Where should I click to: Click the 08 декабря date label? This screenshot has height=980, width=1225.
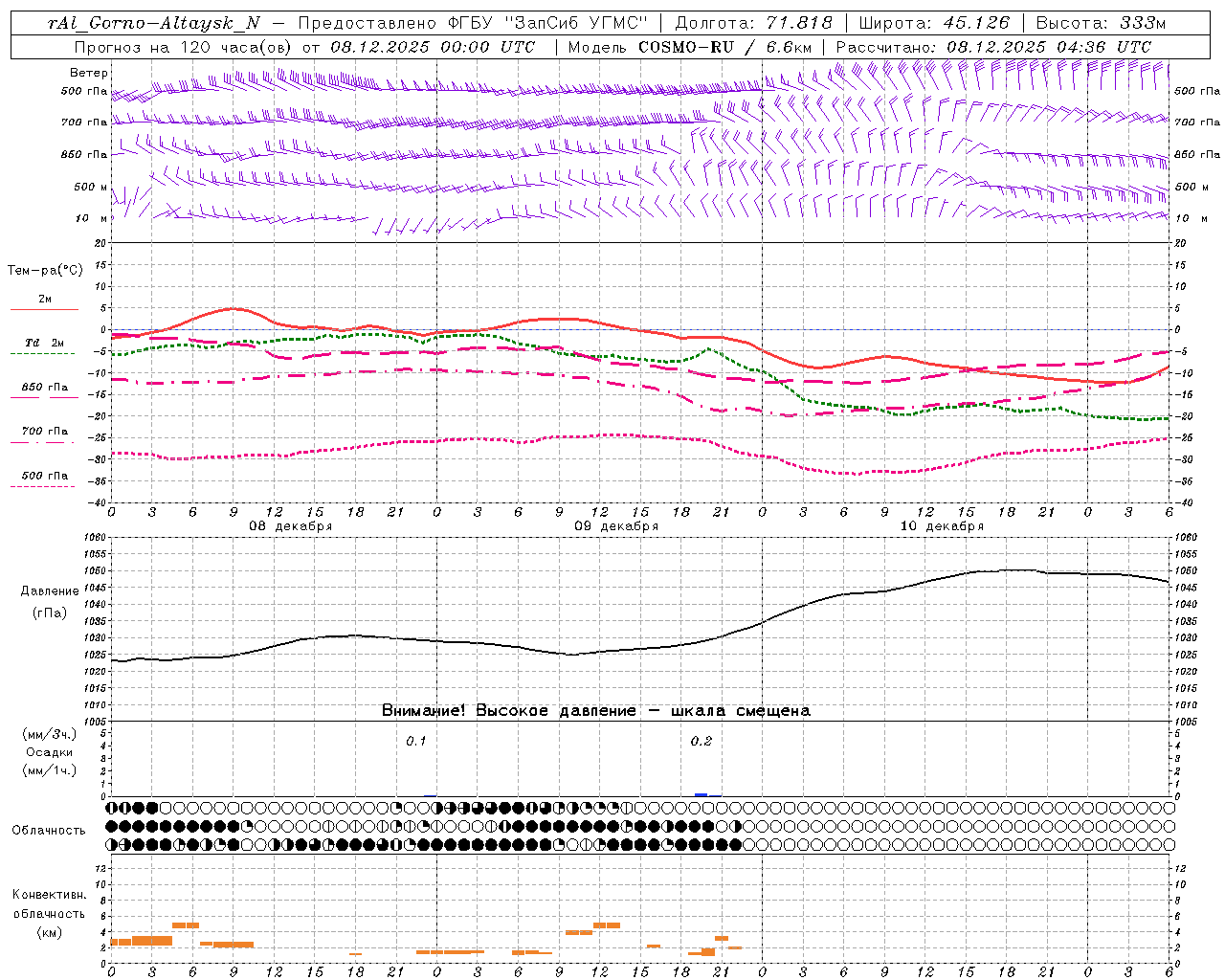coord(291,526)
